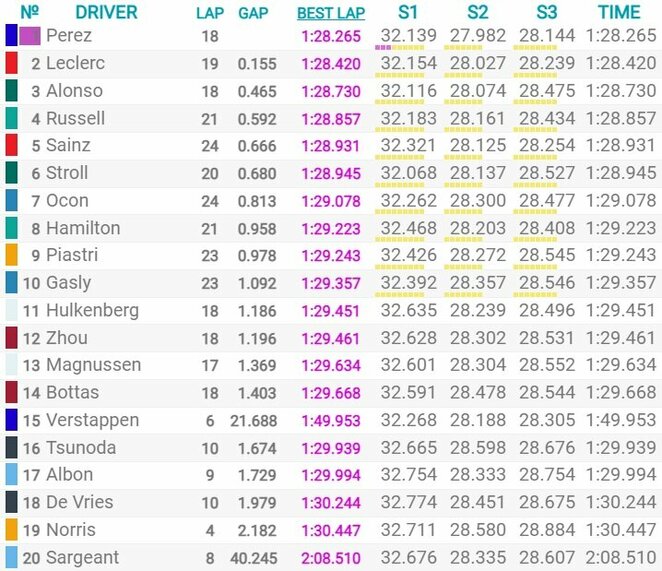Click the DRIVER column header
The image size is (662, 571).
(106, 13)
